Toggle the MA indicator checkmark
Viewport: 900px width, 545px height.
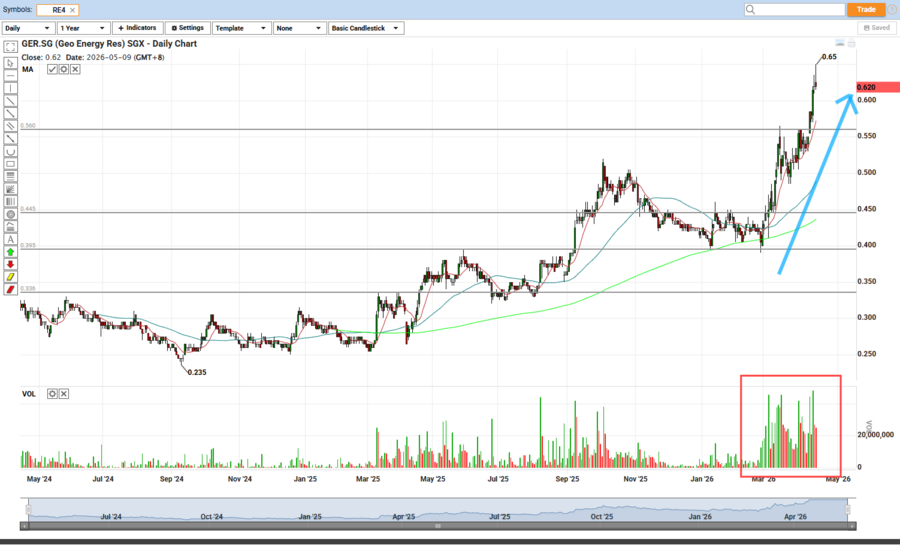click(x=52, y=69)
